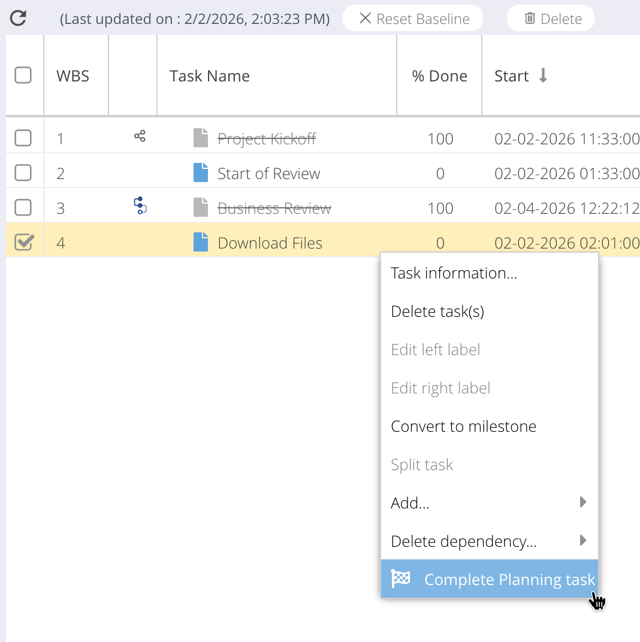Check the Business Review row checkbox
The width and height of the screenshot is (640, 642).
point(23,208)
